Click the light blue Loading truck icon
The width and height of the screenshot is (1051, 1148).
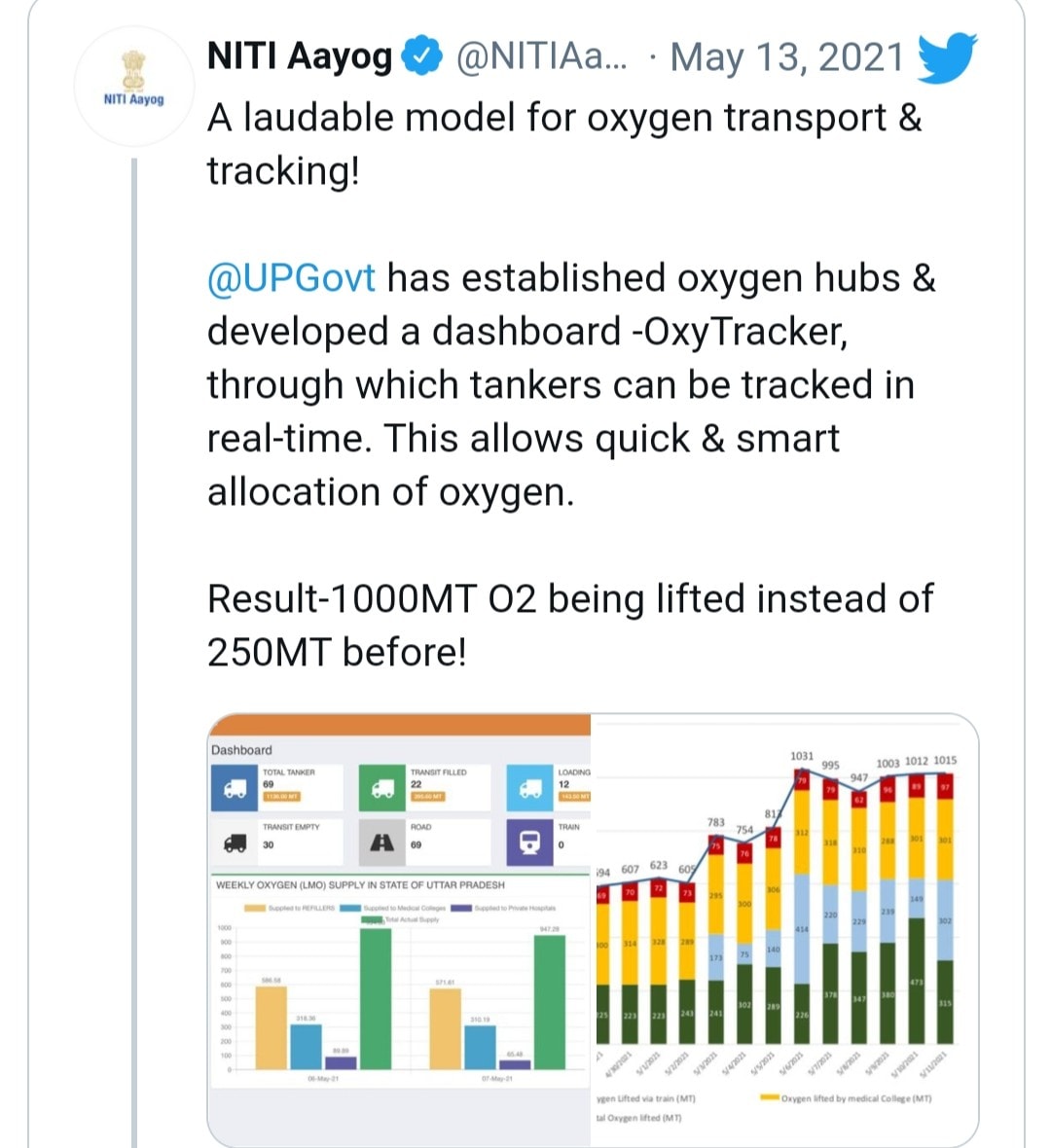pos(529,788)
